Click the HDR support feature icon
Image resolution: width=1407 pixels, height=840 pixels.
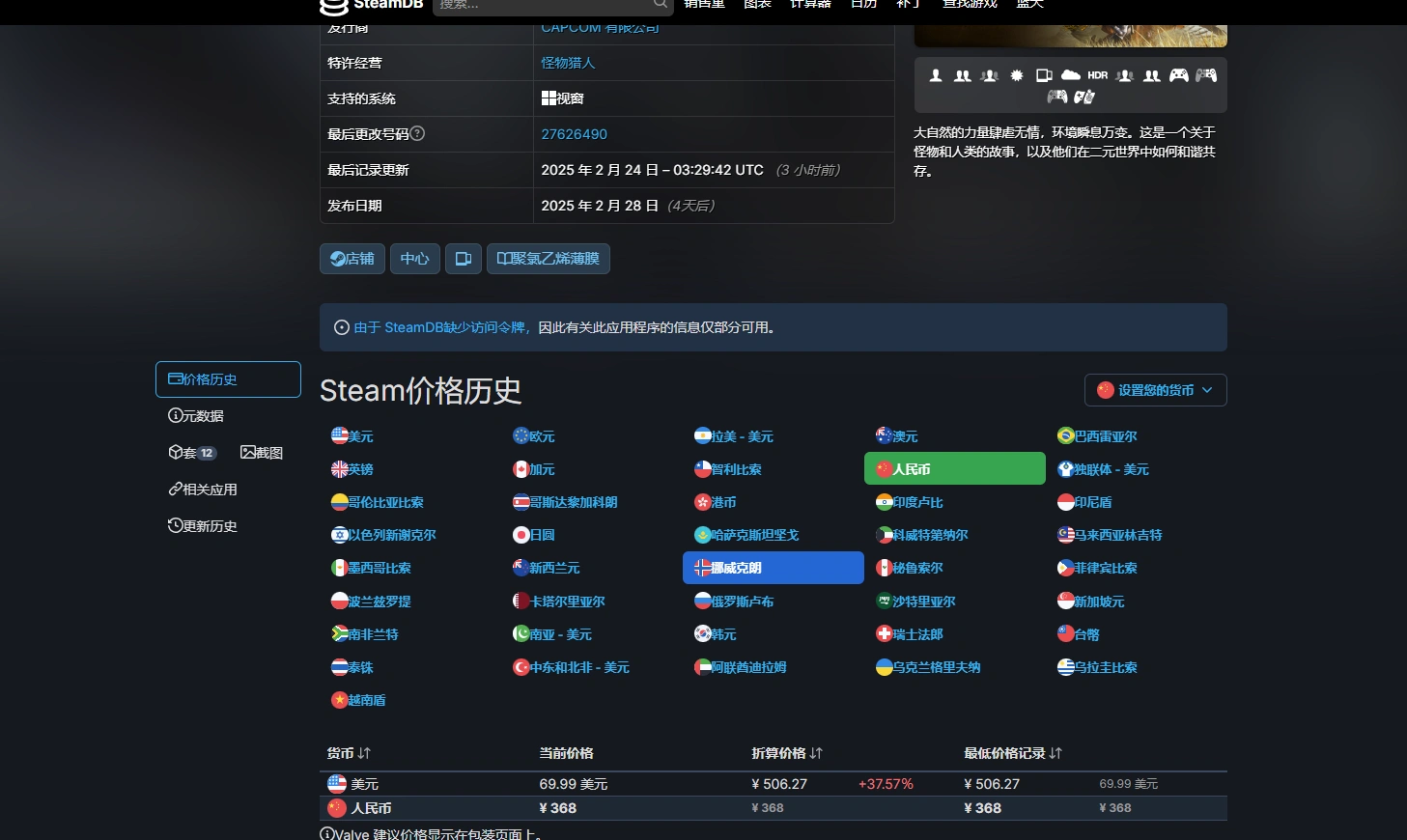pos(1097,75)
